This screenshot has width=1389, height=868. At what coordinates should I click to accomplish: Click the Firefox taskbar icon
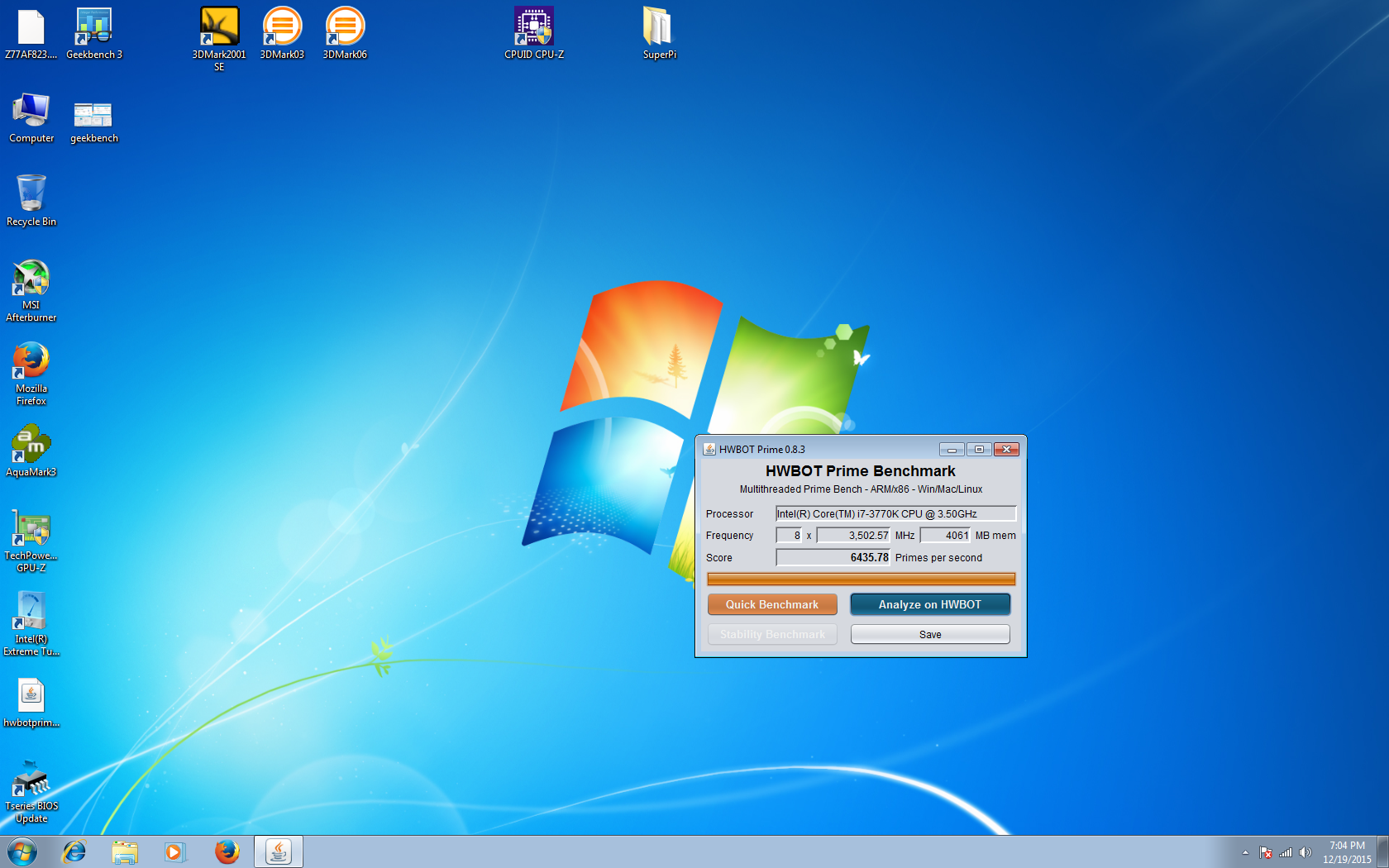click(227, 851)
